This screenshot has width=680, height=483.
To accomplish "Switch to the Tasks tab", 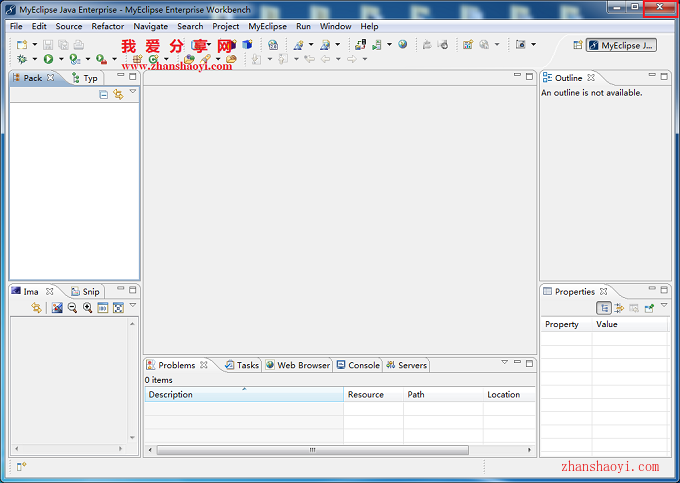I will (x=242, y=365).
